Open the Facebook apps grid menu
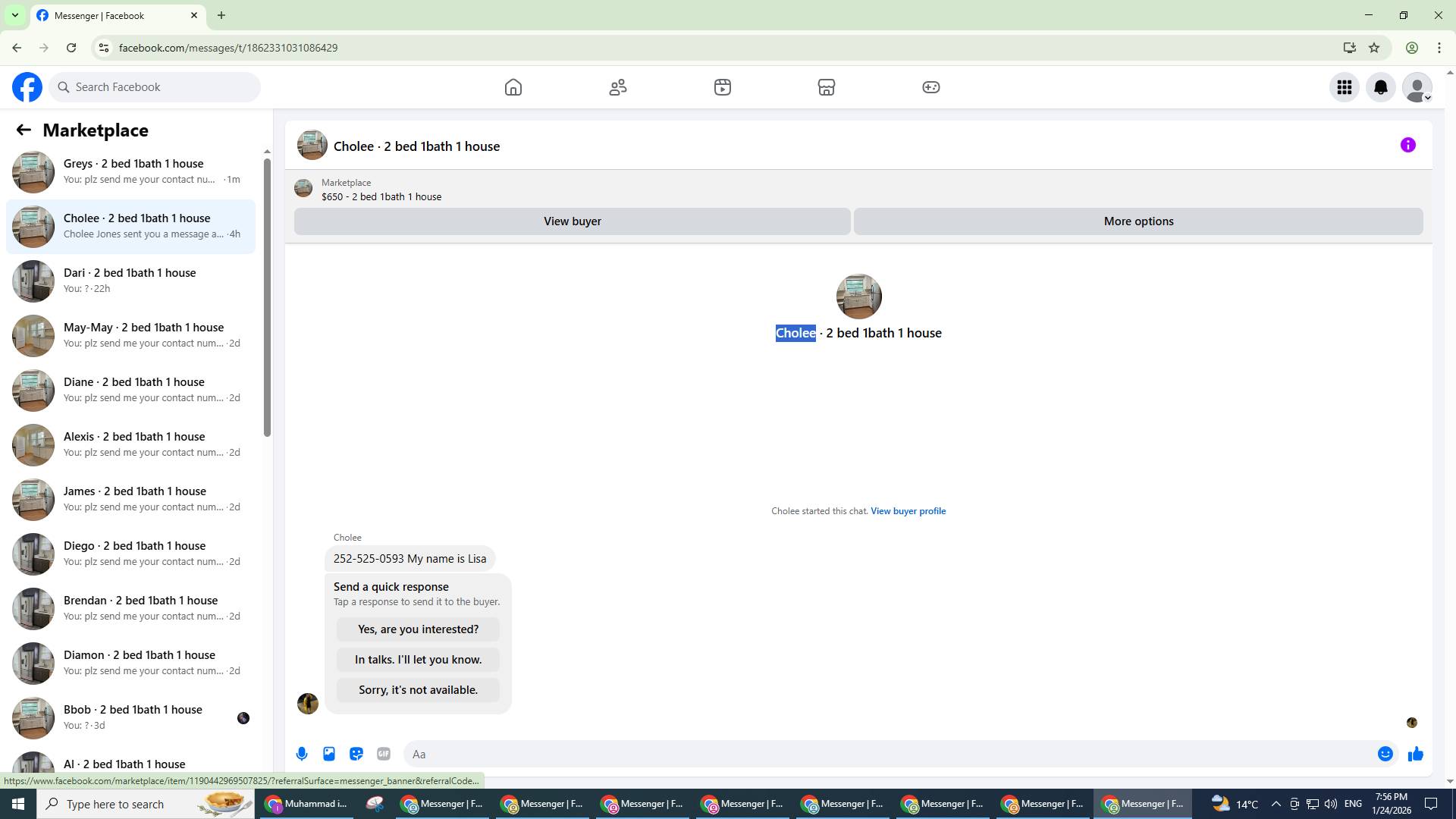The height and width of the screenshot is (819, 1456). click(x=1344, y=87)
